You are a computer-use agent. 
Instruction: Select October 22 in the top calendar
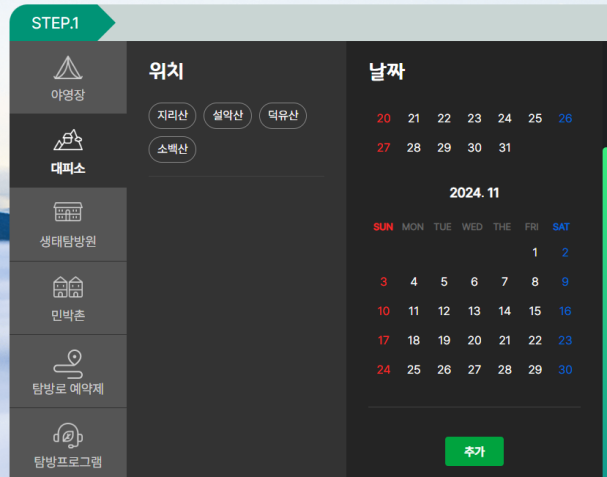(444, 118)
